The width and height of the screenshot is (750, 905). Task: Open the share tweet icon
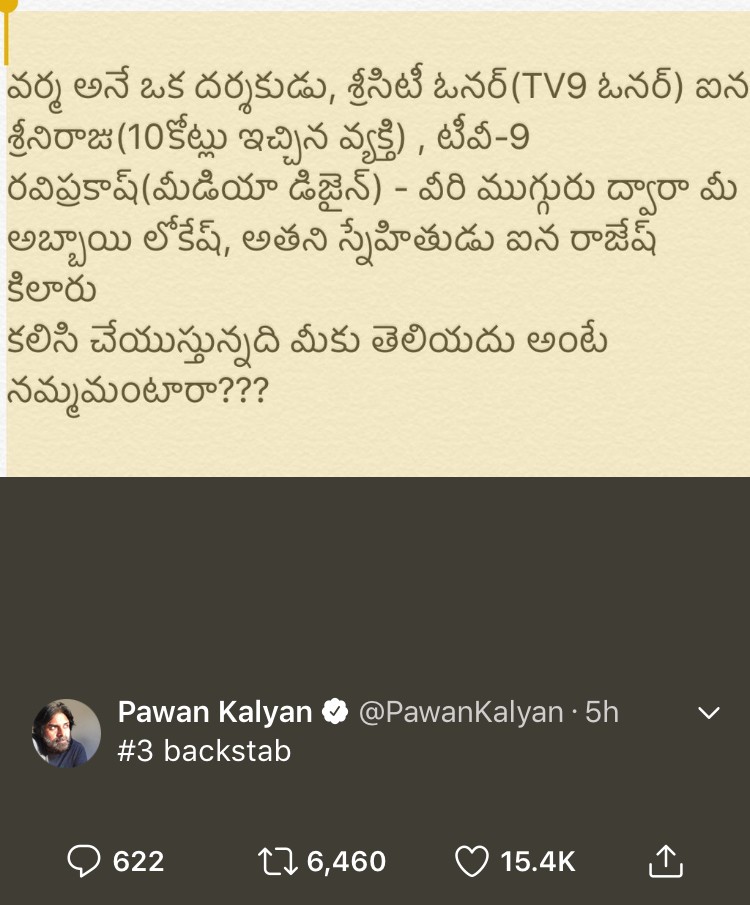click(x=666, y=861)
